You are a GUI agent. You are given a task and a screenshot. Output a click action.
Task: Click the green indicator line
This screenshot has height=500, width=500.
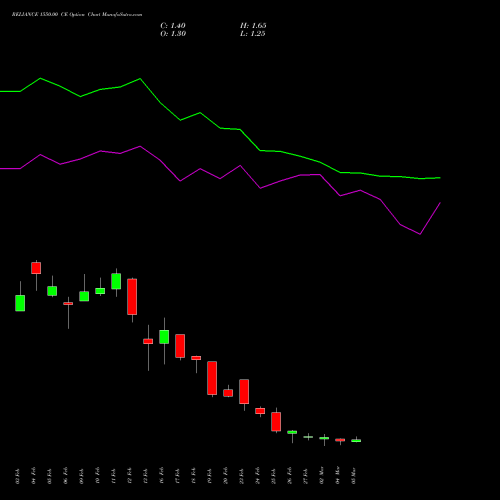[x=220, y=128]
